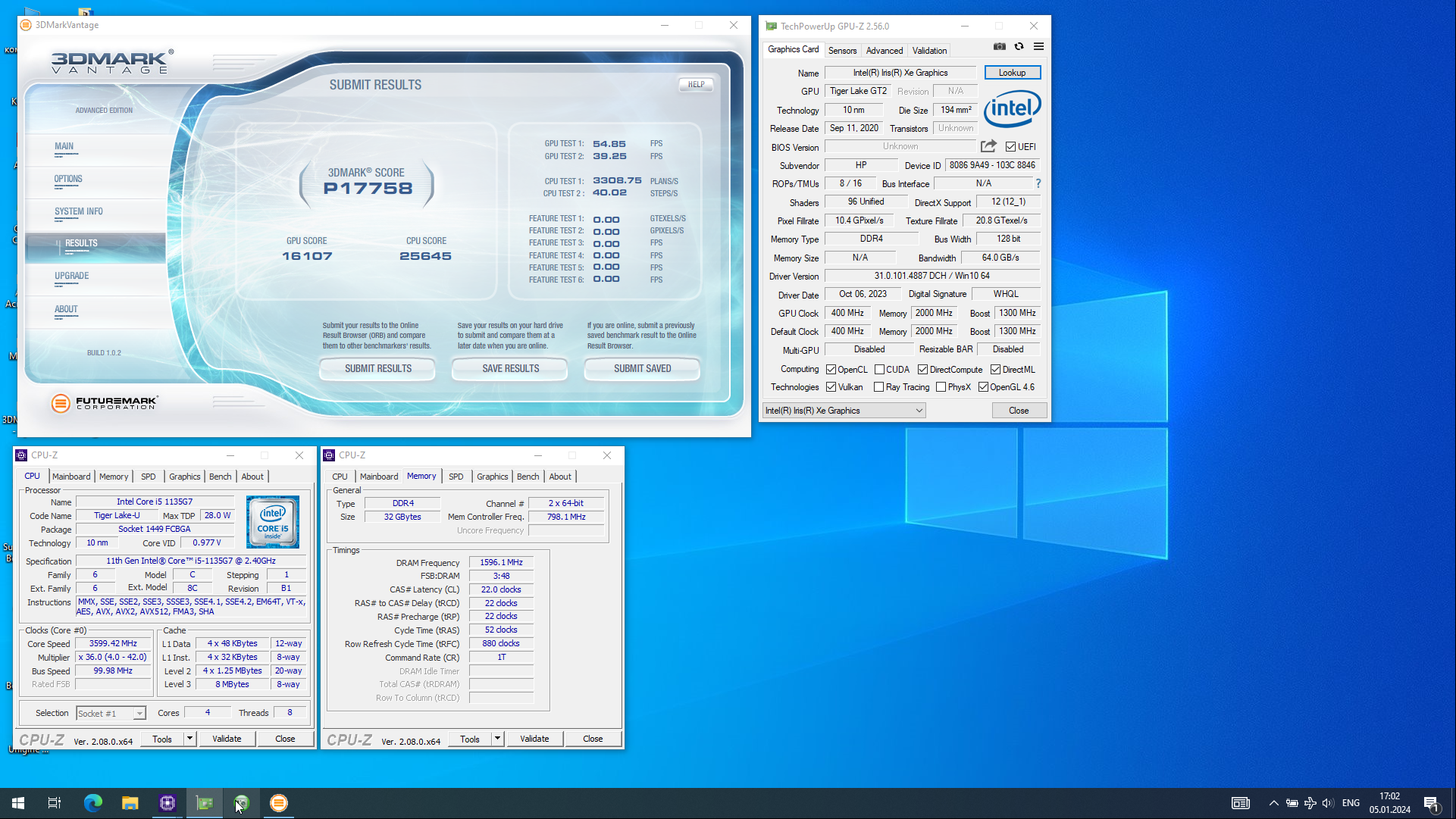Switch to the Advanced tab in GPU-Z
Viewport: 1456px width, 819px height.
point(885,51)
